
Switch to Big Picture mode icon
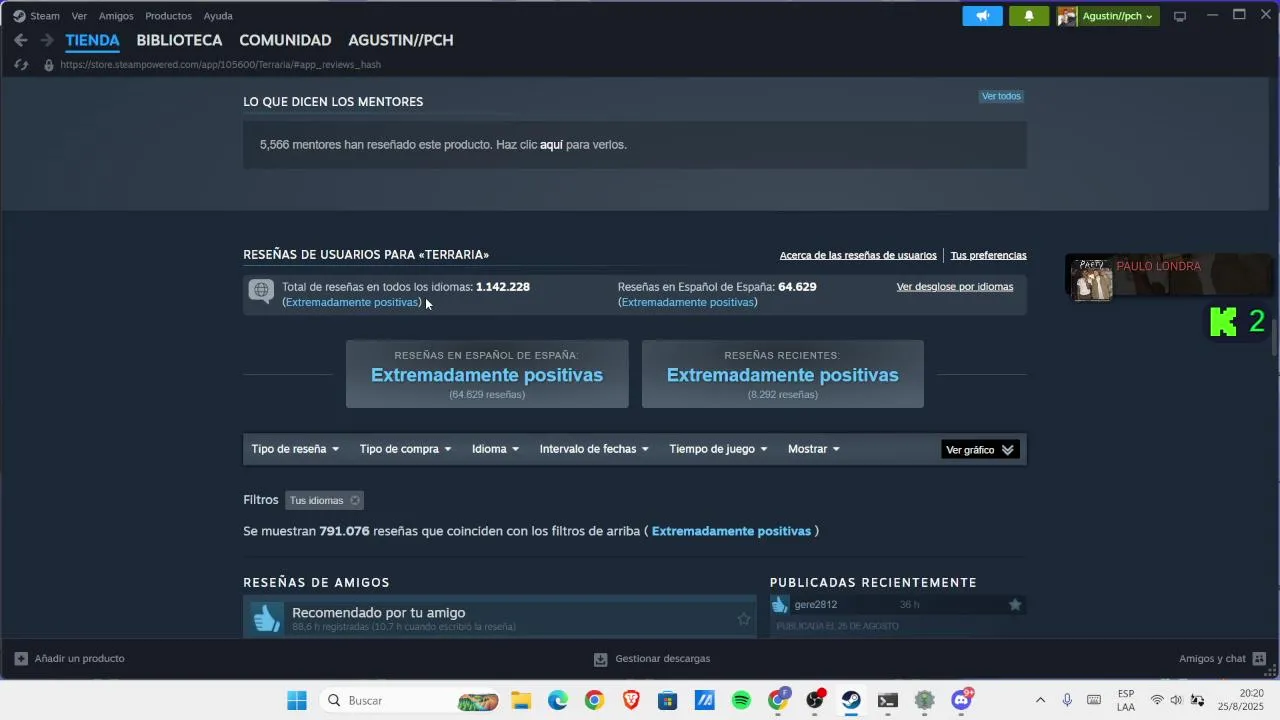1180,16
